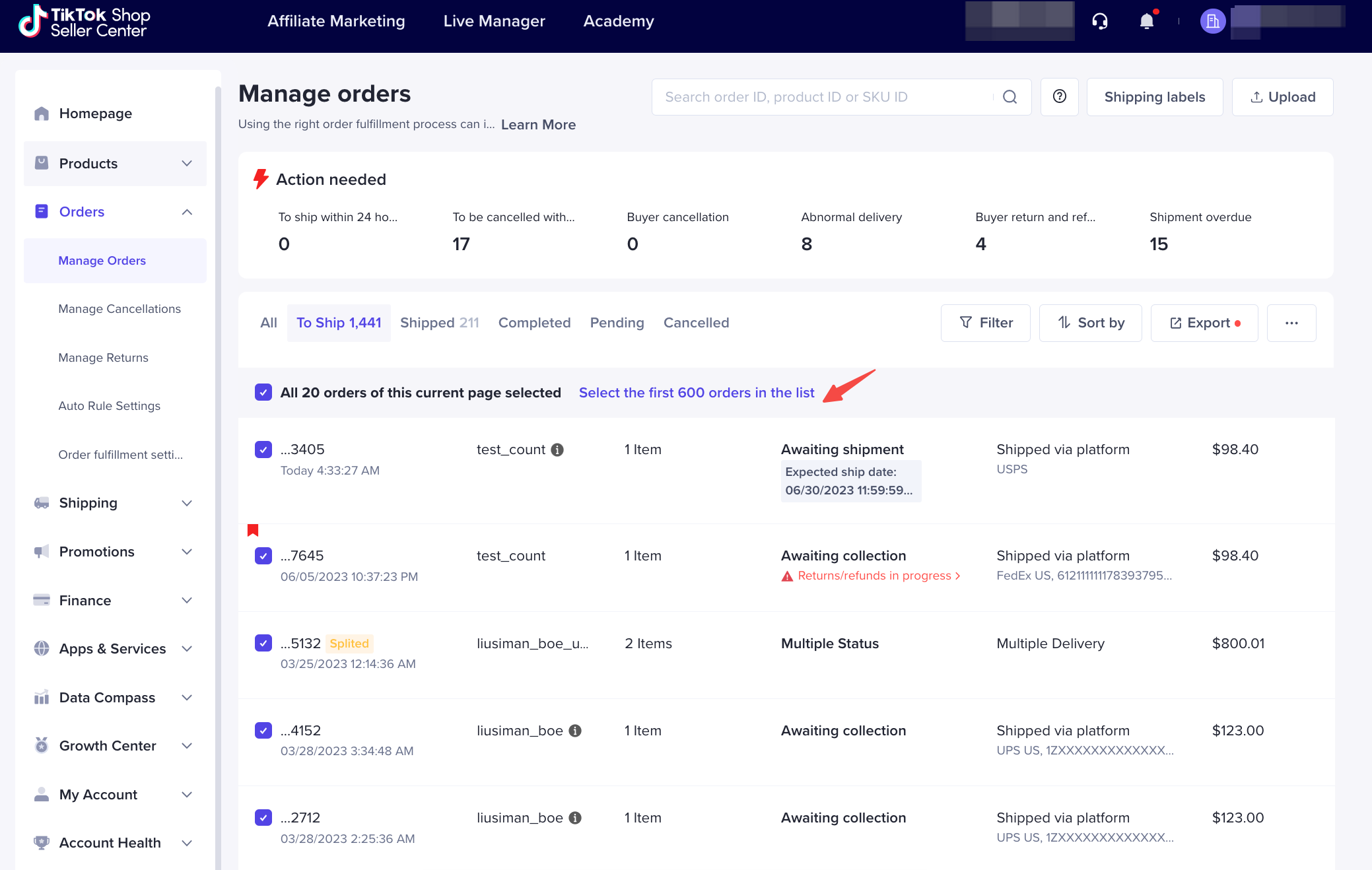Expand the Apps & Services chevron

click(187, 649)
